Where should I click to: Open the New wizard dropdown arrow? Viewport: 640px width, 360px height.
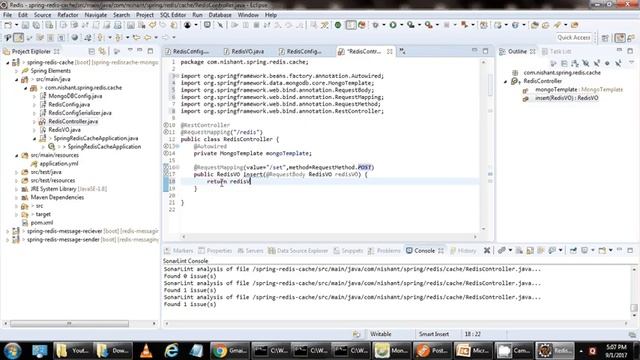pyautogui.click(x=16, y=25)
